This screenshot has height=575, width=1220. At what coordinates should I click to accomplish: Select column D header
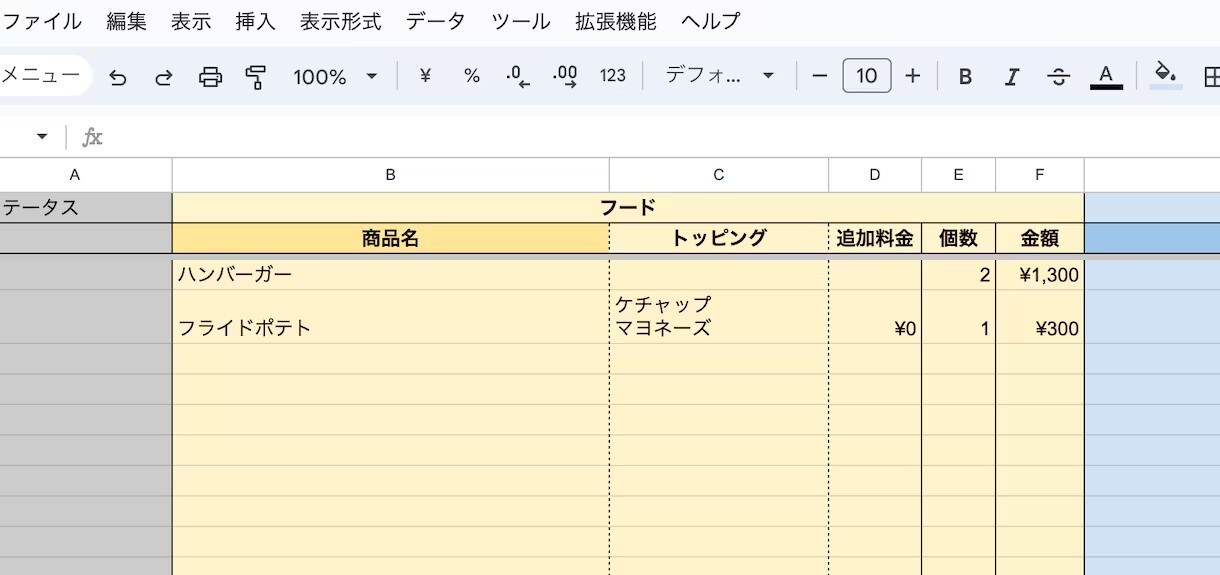pos(875,175)
